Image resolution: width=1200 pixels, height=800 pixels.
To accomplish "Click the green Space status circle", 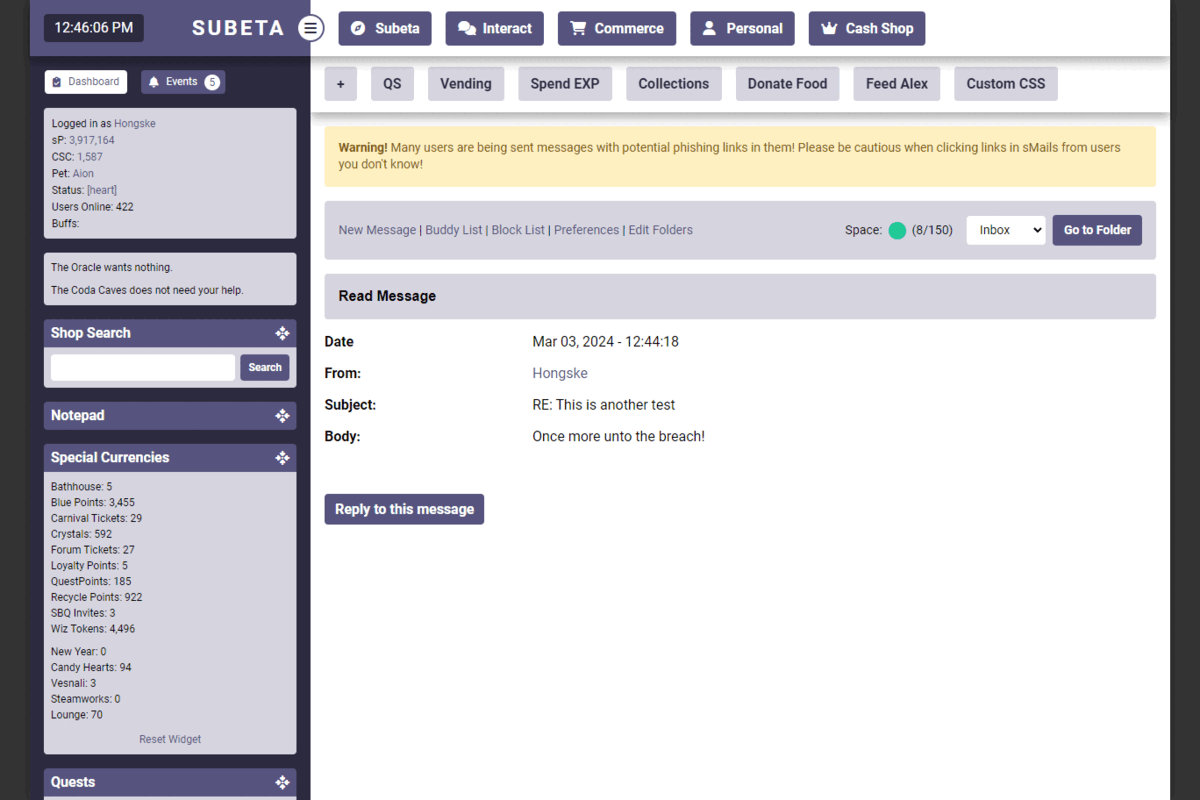I will [x=897, y=230].
